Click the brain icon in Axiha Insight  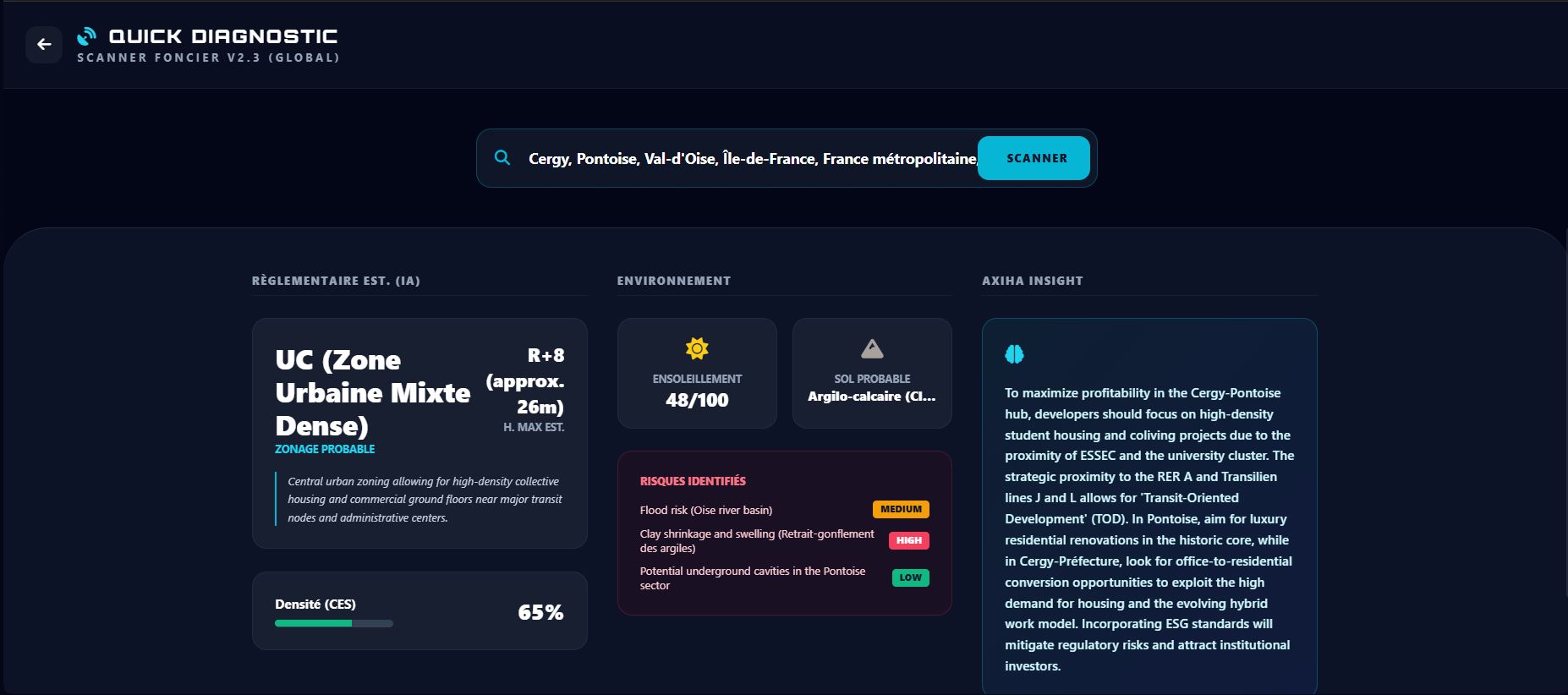(x=1014, y=354)
